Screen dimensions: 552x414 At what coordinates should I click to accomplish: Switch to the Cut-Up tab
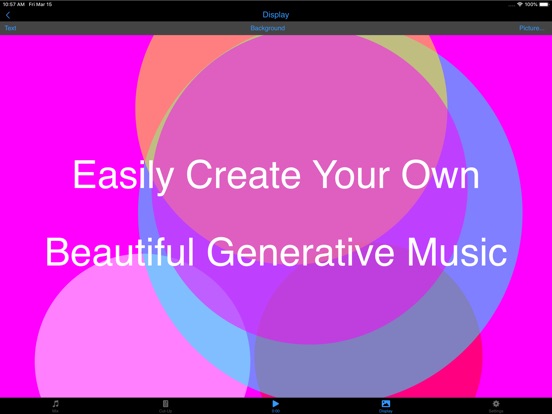165,406
